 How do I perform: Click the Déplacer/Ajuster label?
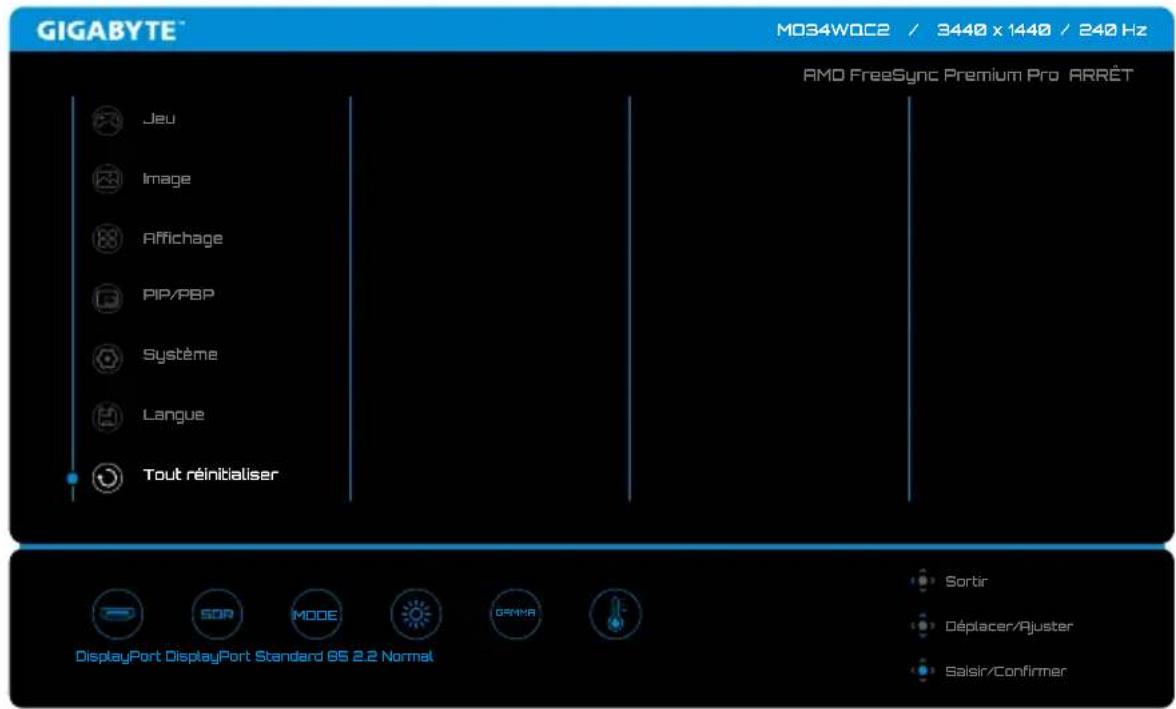pyautogui.click(x=1009, y=626)
